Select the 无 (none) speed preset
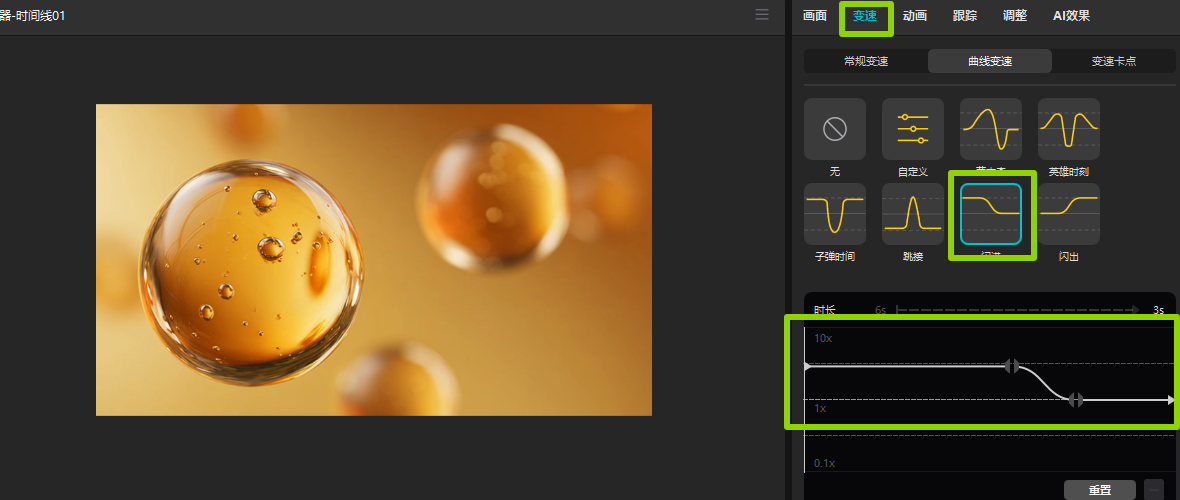The image size is (1180, 500). [x=834, y=129]
